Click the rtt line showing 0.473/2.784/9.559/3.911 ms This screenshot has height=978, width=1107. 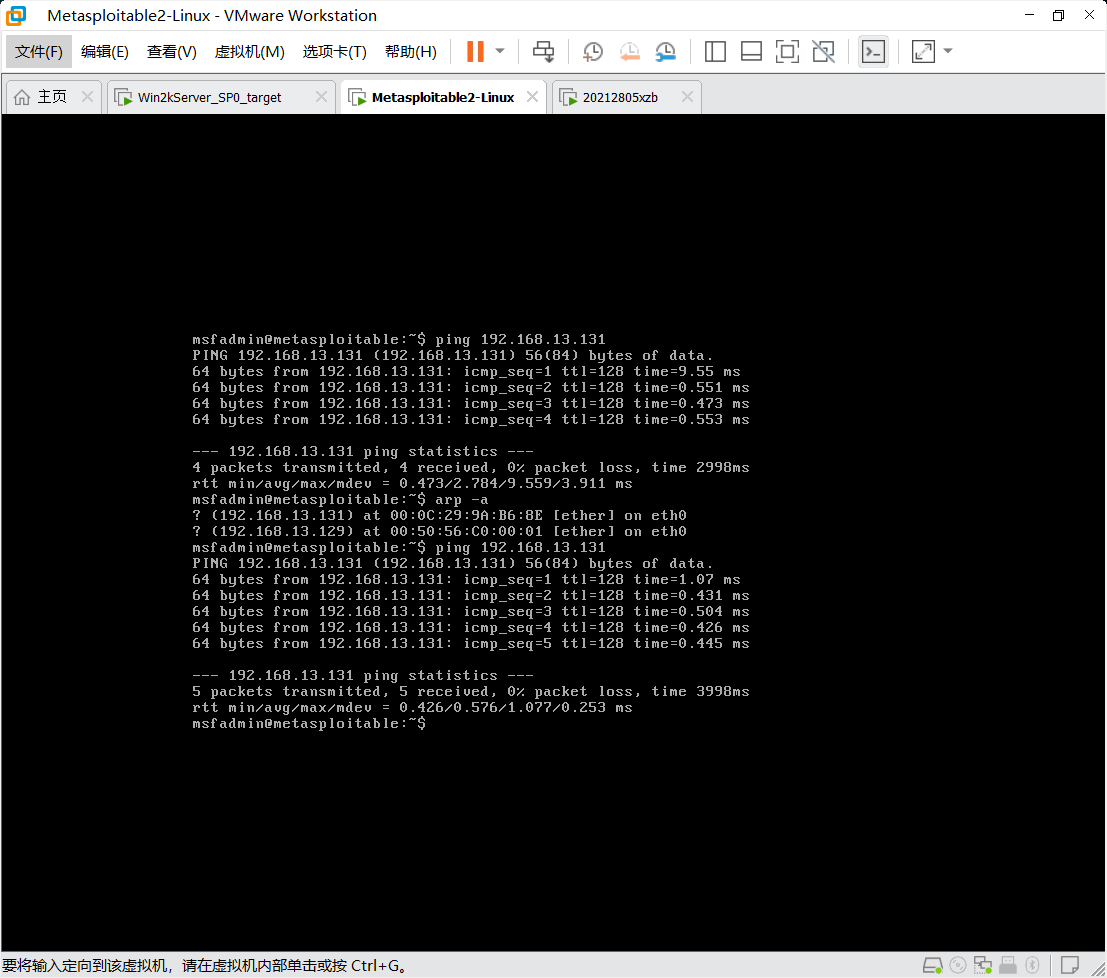pos(412,484)
